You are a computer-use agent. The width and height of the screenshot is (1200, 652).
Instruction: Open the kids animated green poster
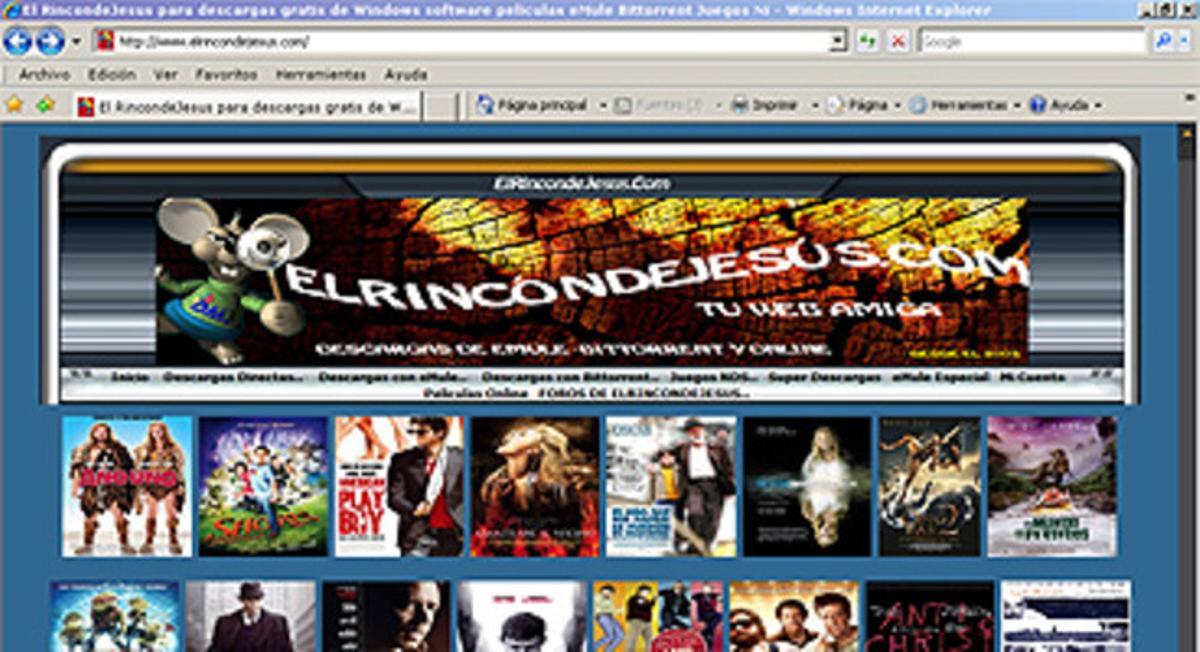point(263,486)
